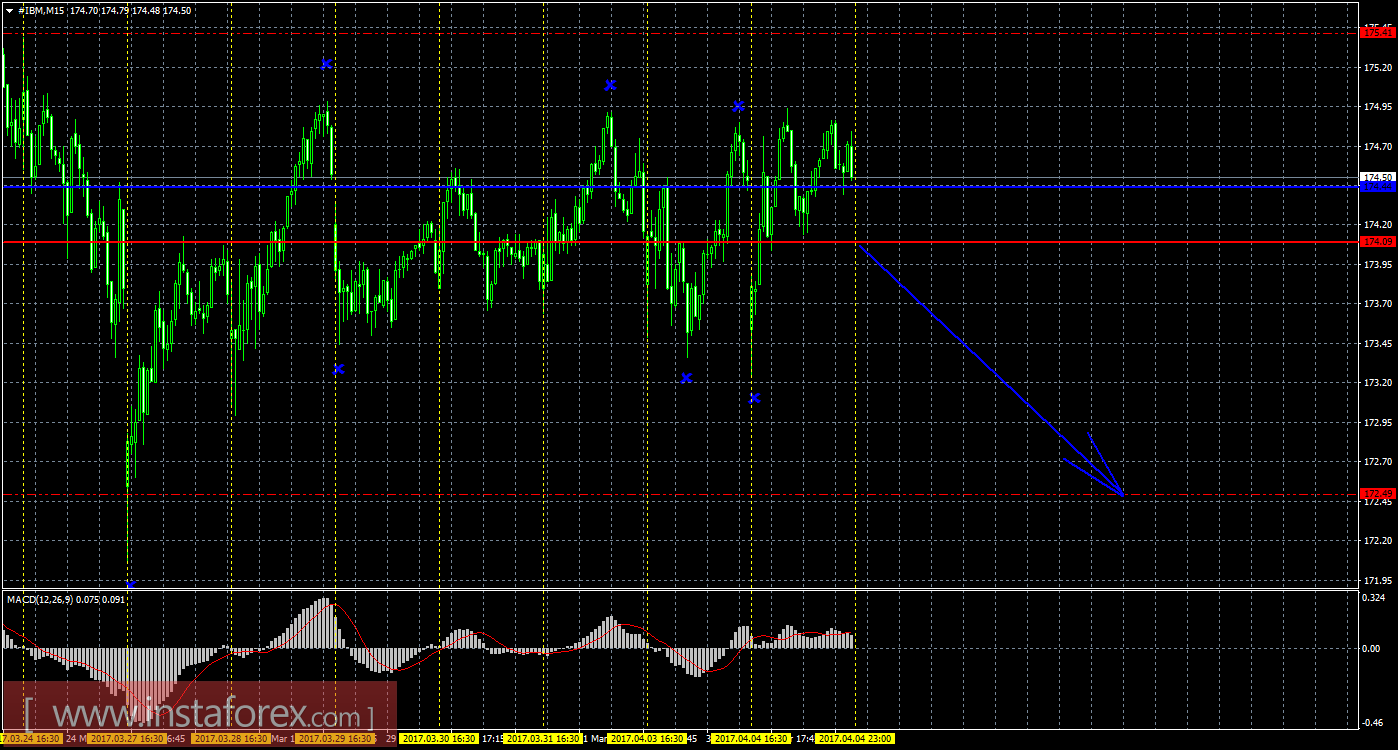Click the 2017.03.31 16:30 date marker

(x=543, y=739)
